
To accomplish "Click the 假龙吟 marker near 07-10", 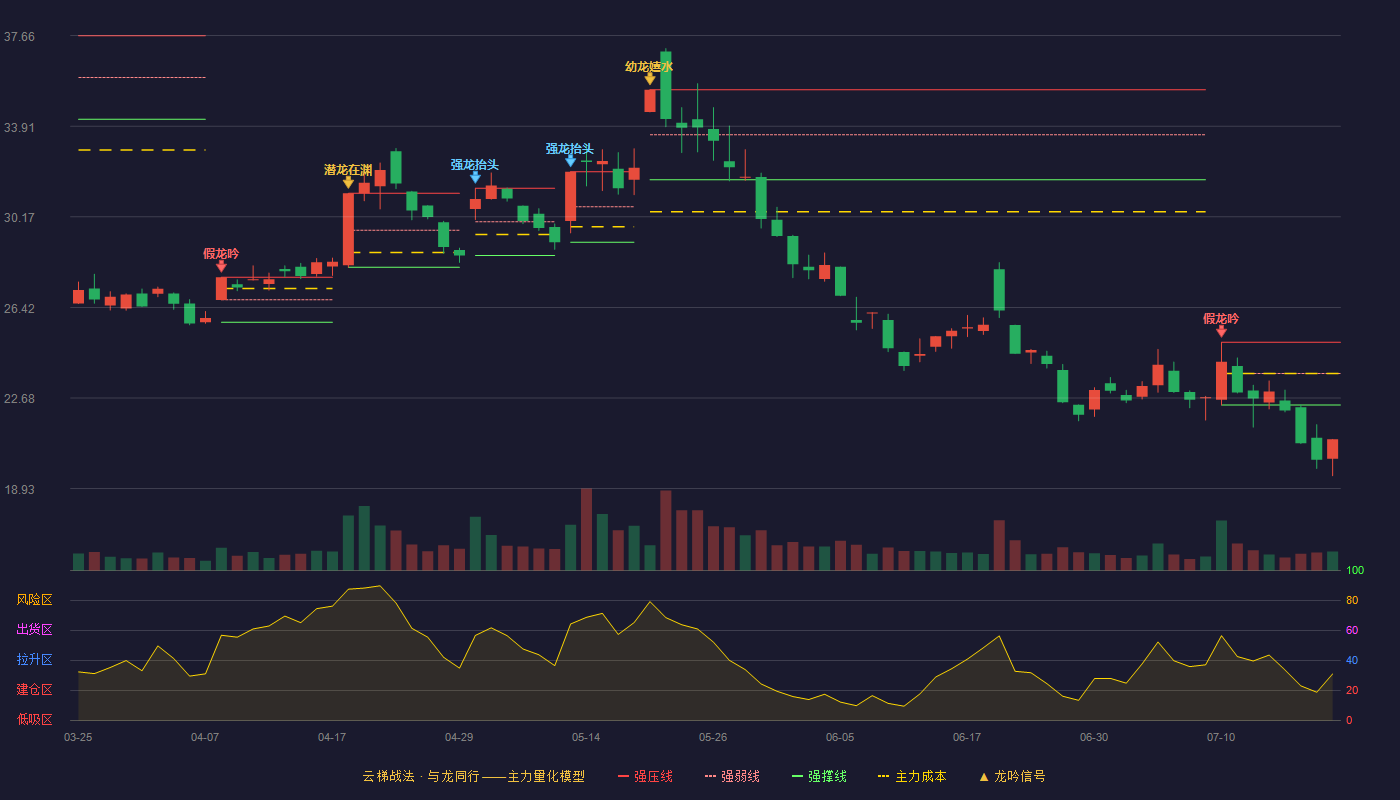I will (1221, 331).
